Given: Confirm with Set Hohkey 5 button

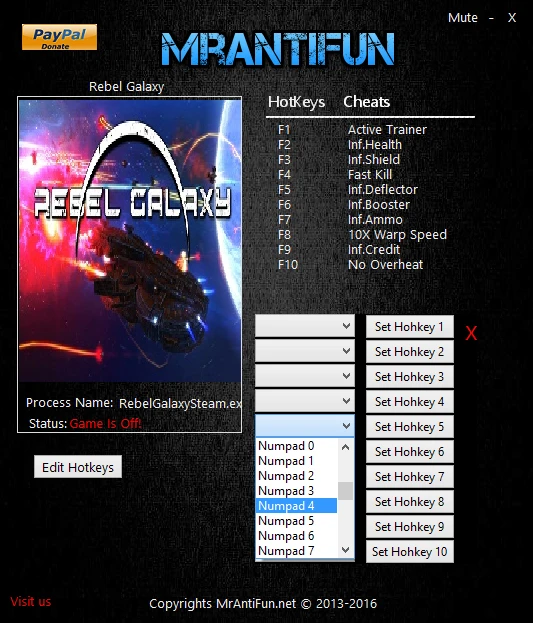Looking at the screenshot, I should 409,427.
